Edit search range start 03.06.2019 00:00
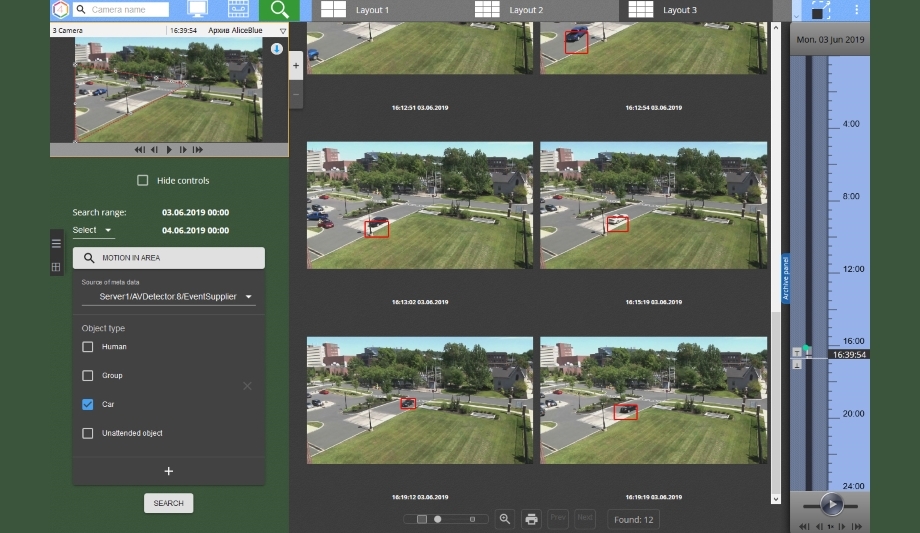Image resolution: width=920 pixels, height=533 pixels. pos(195,212)
